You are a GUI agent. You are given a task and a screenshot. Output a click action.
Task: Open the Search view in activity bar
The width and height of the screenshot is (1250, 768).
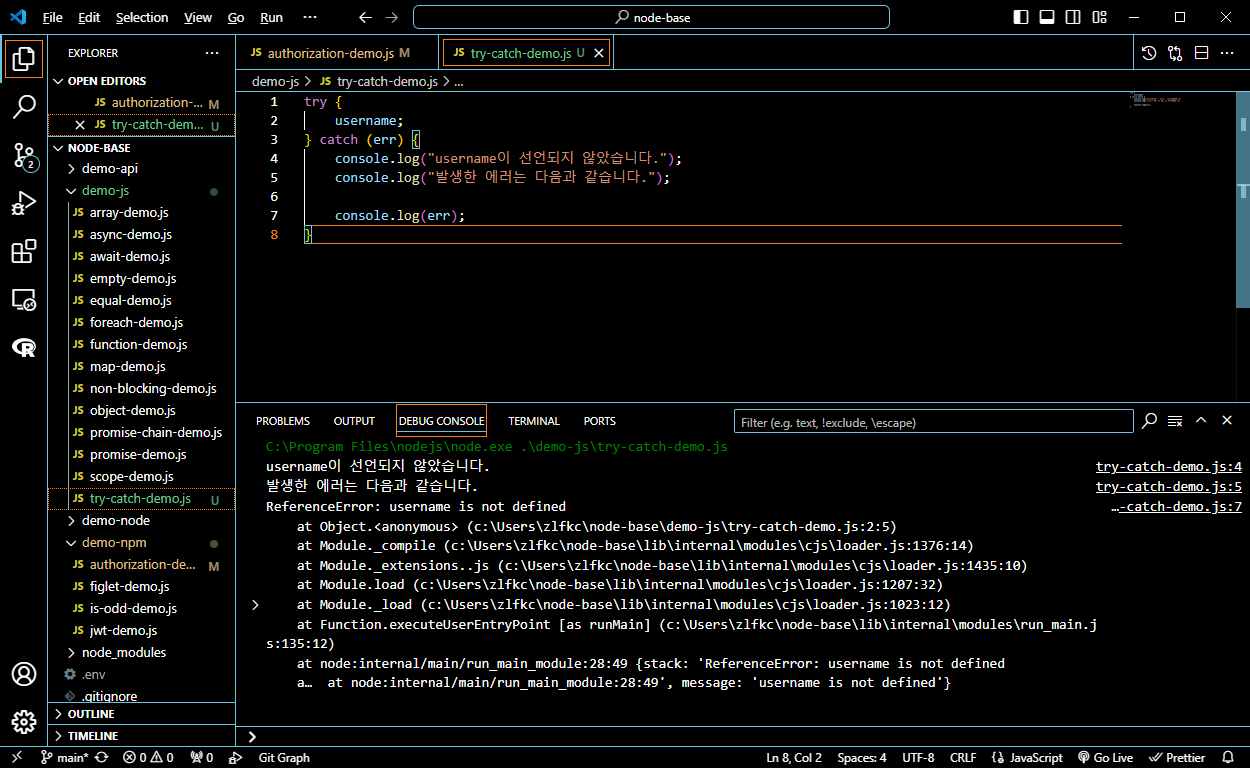click(24, 106)
